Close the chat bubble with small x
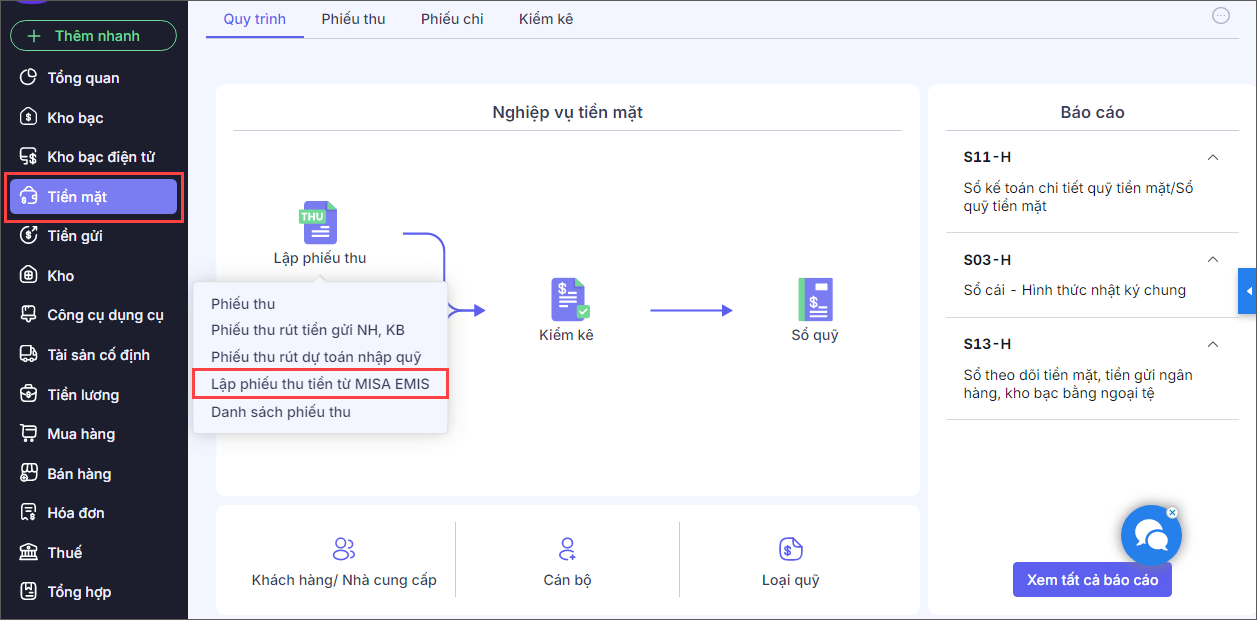Image resolution: width=1257 pixels, height=620 pixels. pos(1172,513)
